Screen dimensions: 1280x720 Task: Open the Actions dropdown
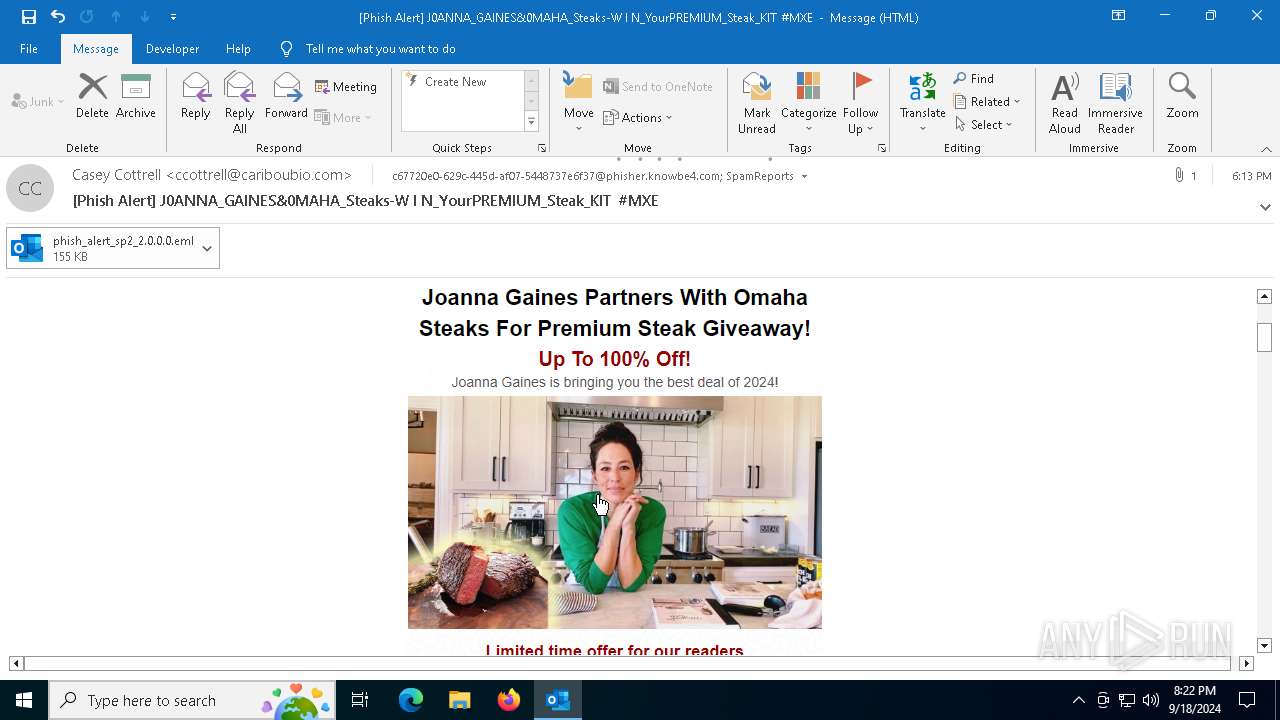(638, 117)
